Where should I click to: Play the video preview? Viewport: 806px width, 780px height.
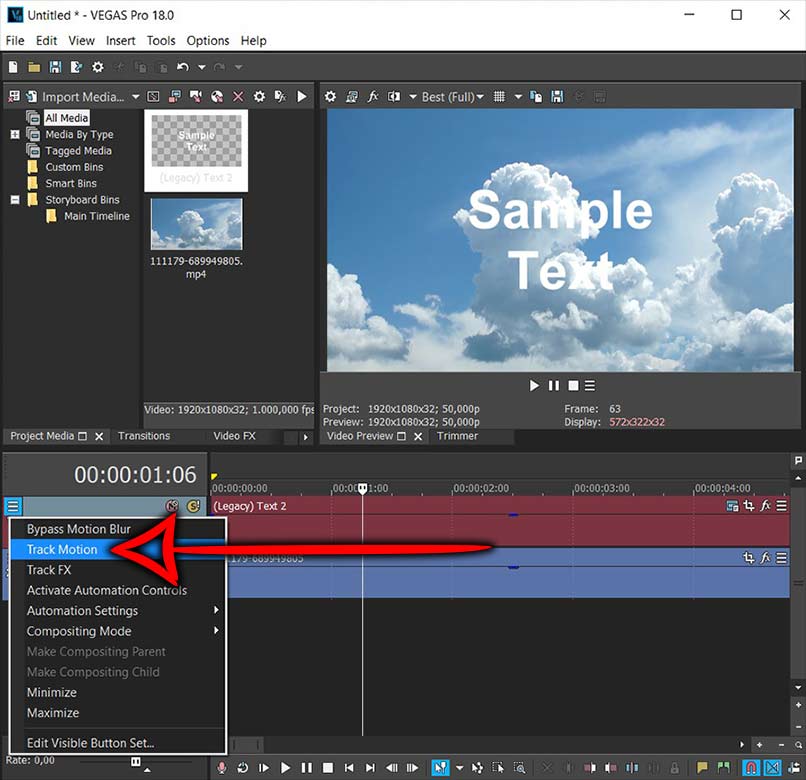534,386
